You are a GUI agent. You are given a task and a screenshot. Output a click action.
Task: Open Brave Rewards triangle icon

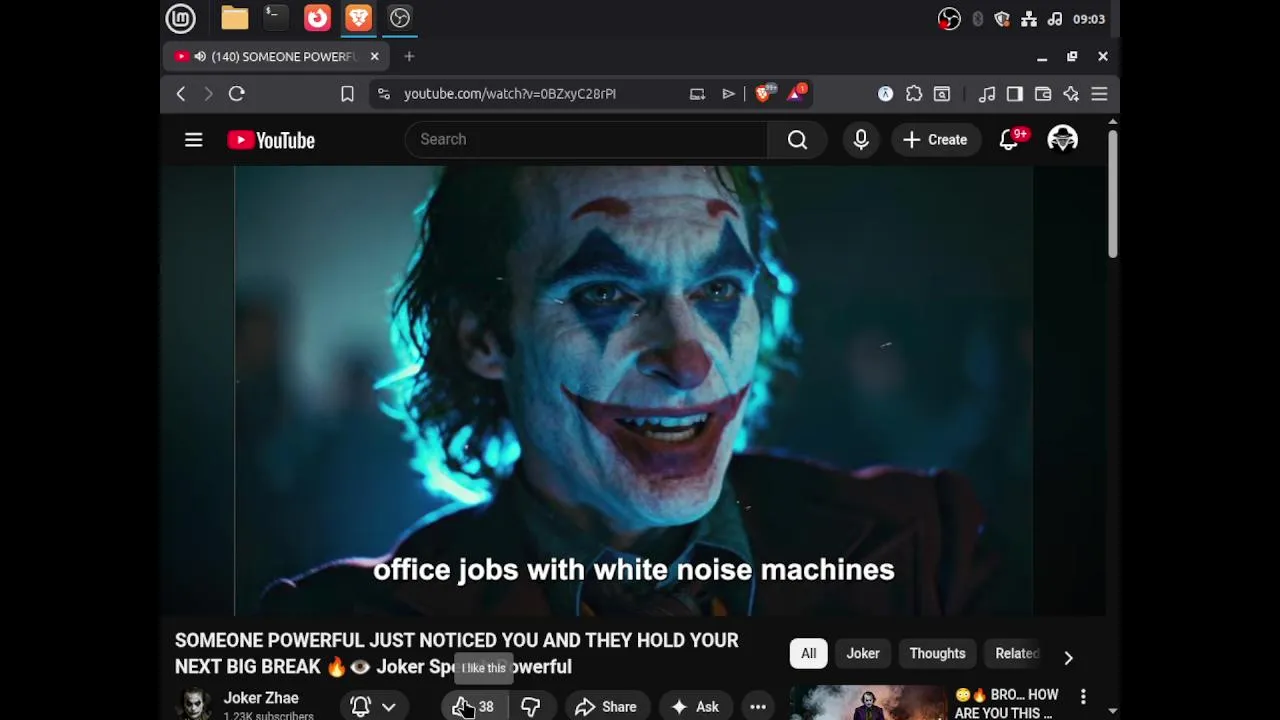click(x=797, y=94)
